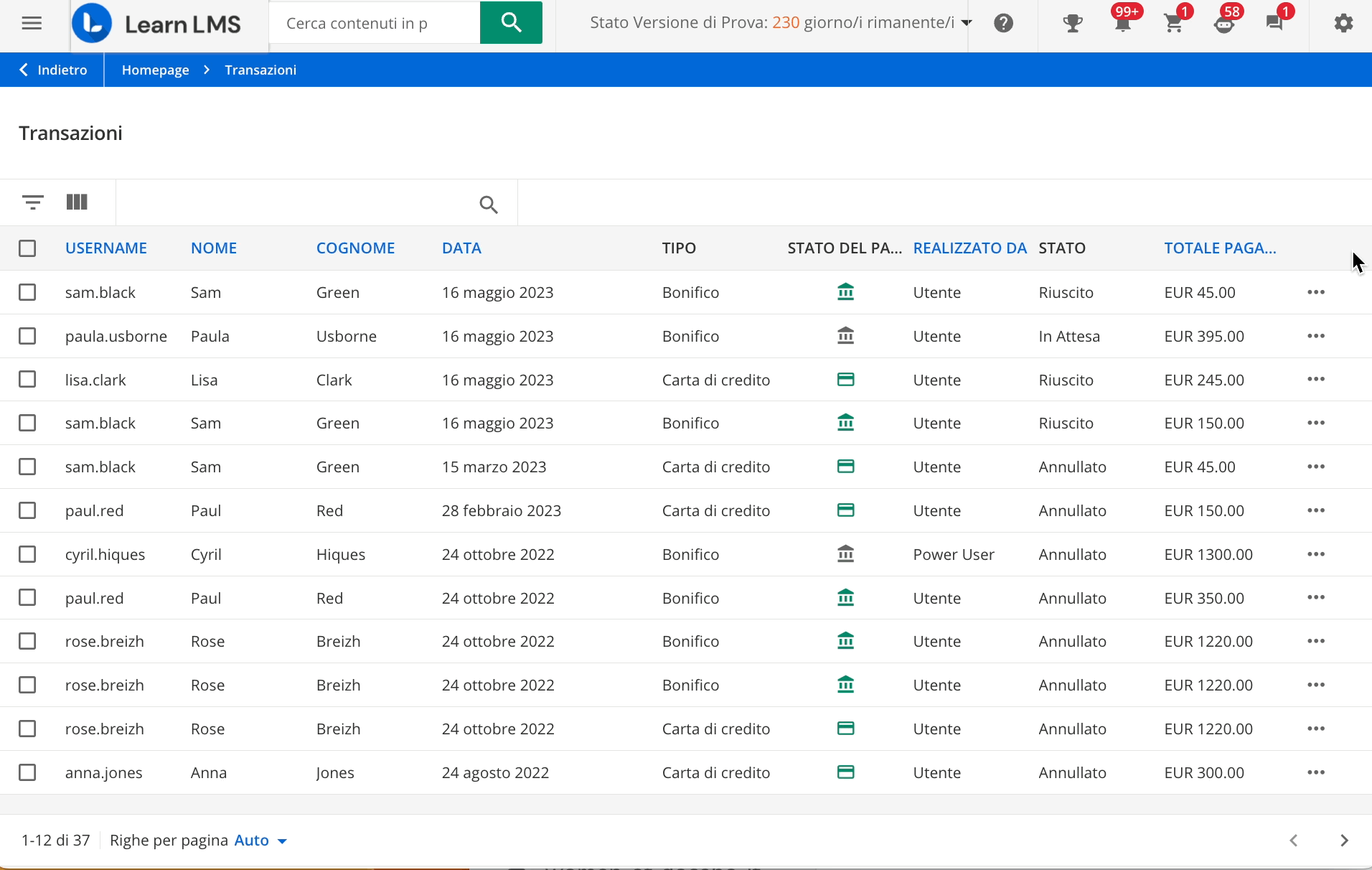The width and height of the screenshot is (1372, 870).
Task: Open Righe per pagina Auto dropdown
Action: (261, 841)
